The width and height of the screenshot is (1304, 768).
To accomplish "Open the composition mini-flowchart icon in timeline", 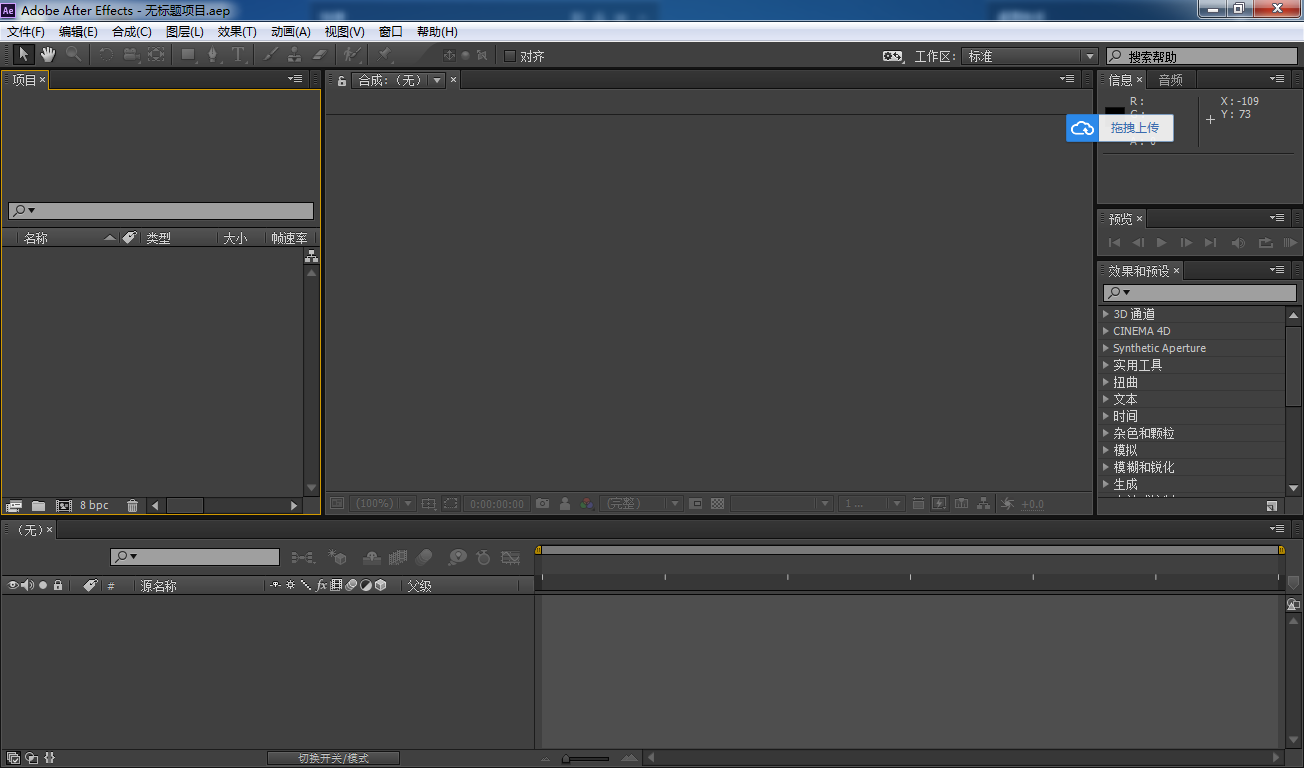I will click(302, 557).
